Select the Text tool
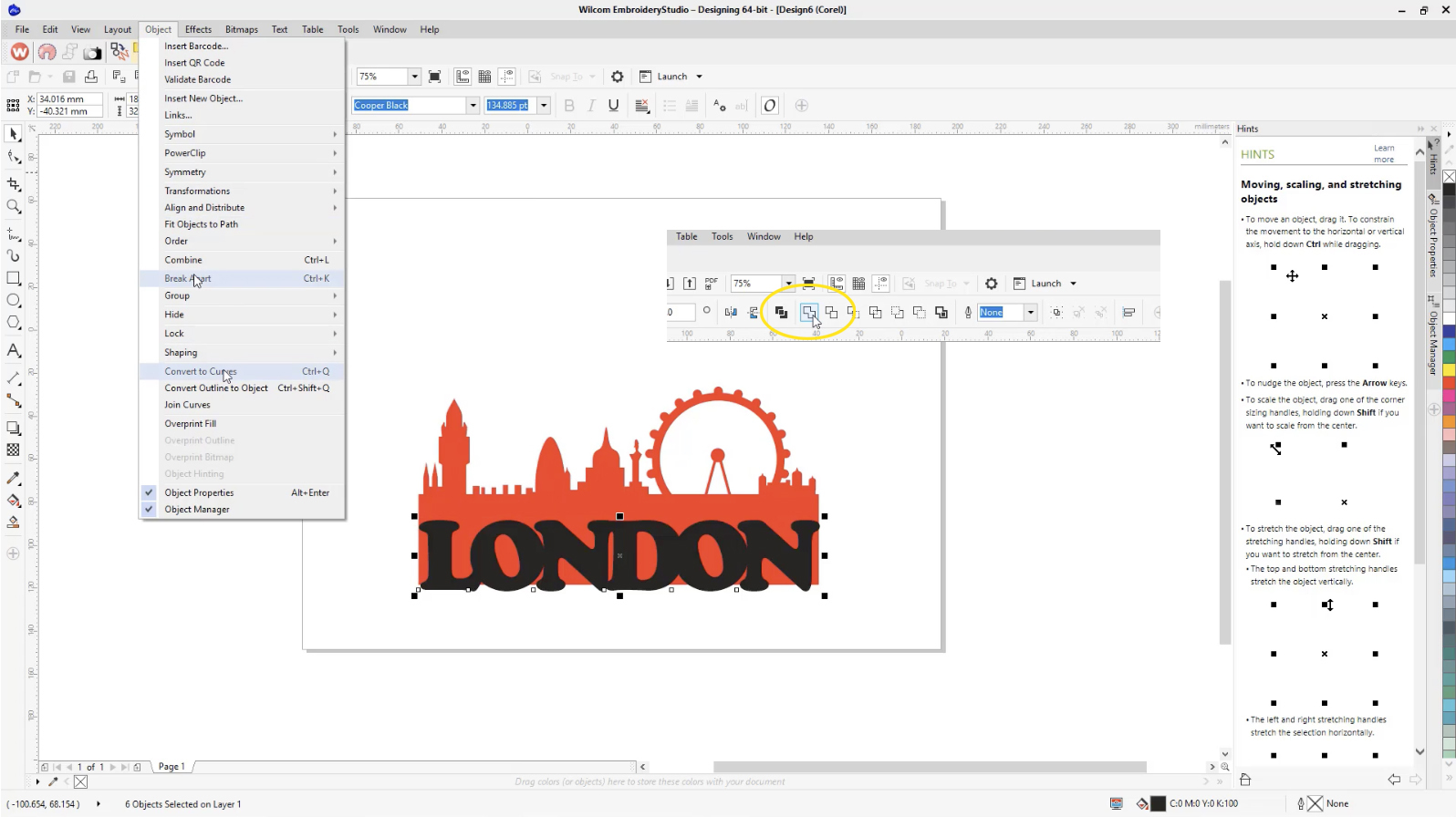1456x817 pixels. (x=14, y=350)
